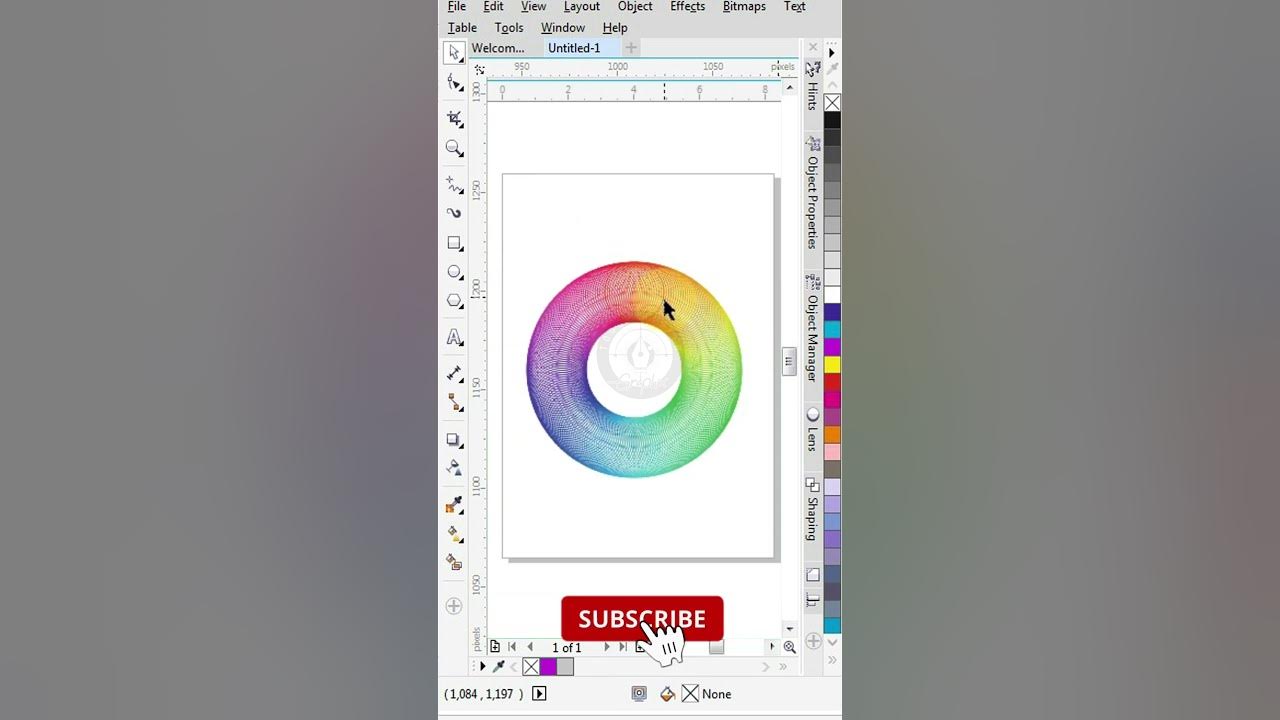This screenshot has height=720, width=1280.
Task: Open the View menu
Action: click(x=533, y=7)
